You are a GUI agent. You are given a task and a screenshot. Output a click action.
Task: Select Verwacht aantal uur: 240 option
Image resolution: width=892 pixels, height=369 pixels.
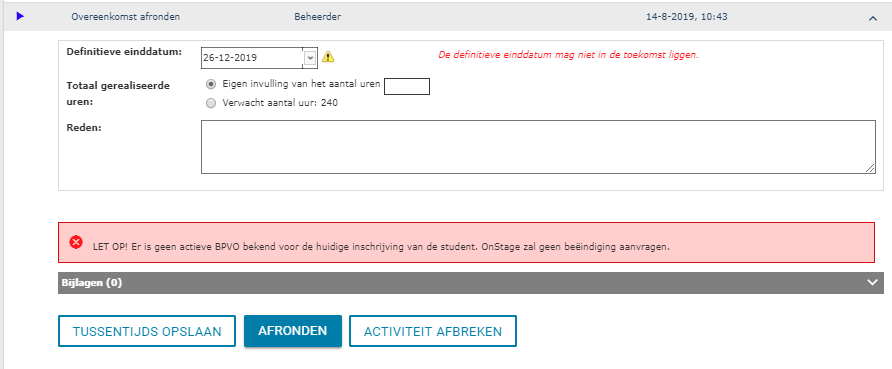(x=211, y=103)
